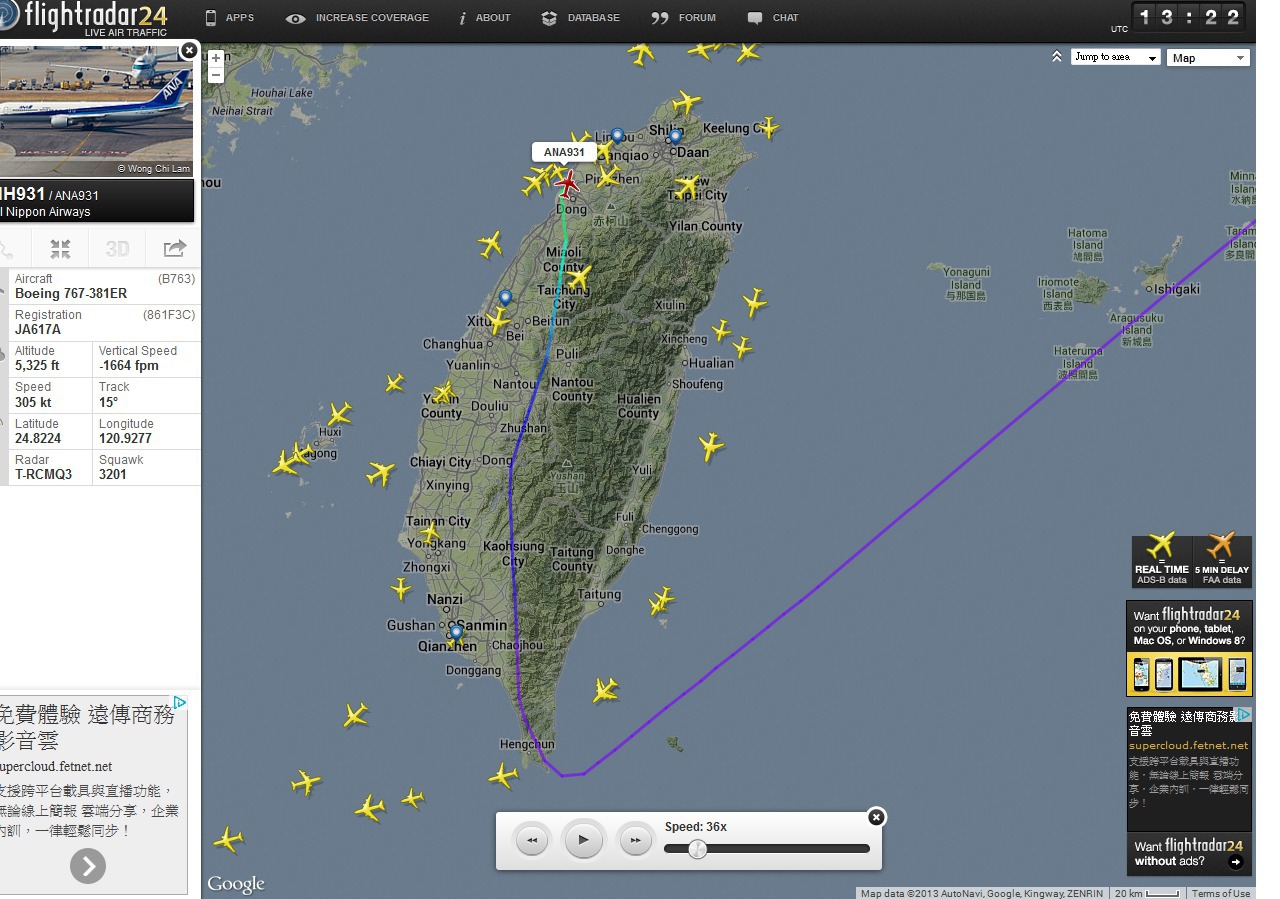Select the yellow plane over Keelung
Screen dimensions: 1280x899
(767, 127)
